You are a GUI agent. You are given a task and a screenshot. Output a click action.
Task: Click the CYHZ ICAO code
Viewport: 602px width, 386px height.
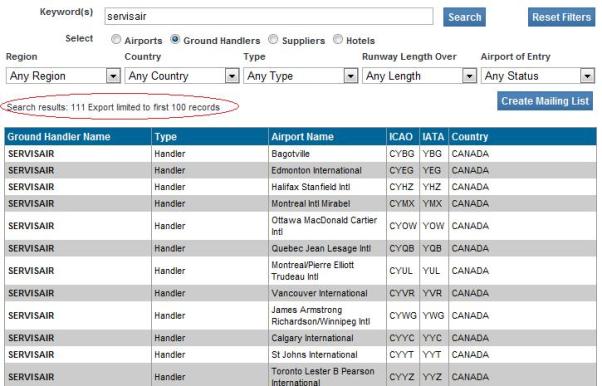coord(401,187)
